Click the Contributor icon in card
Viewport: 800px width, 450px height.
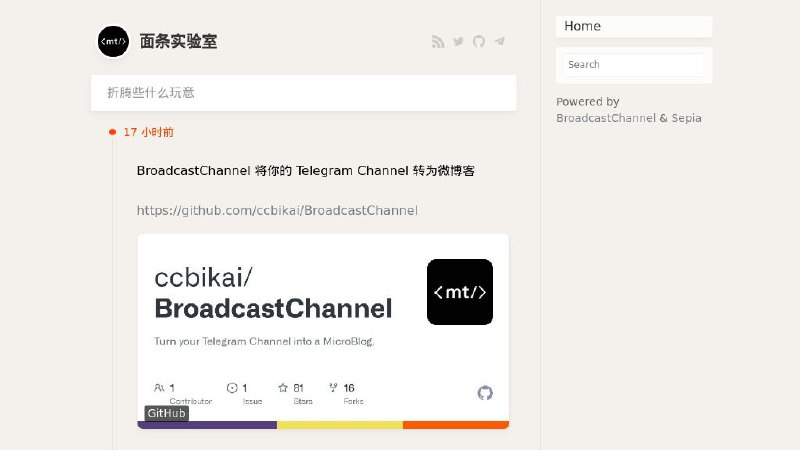pyautogui.click(x=160, y=388)
